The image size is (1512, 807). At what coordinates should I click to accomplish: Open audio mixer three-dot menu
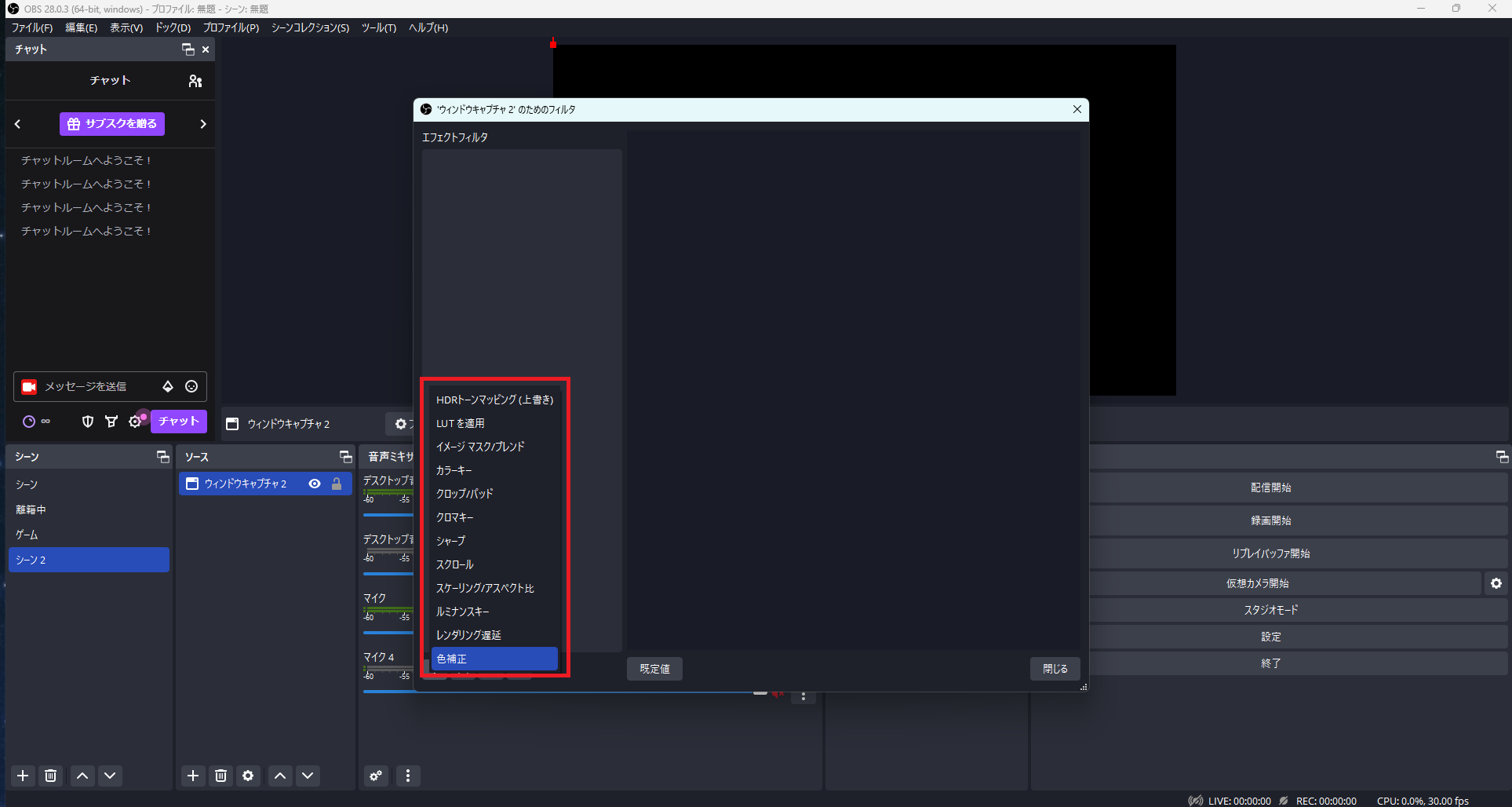coord(408,776)
